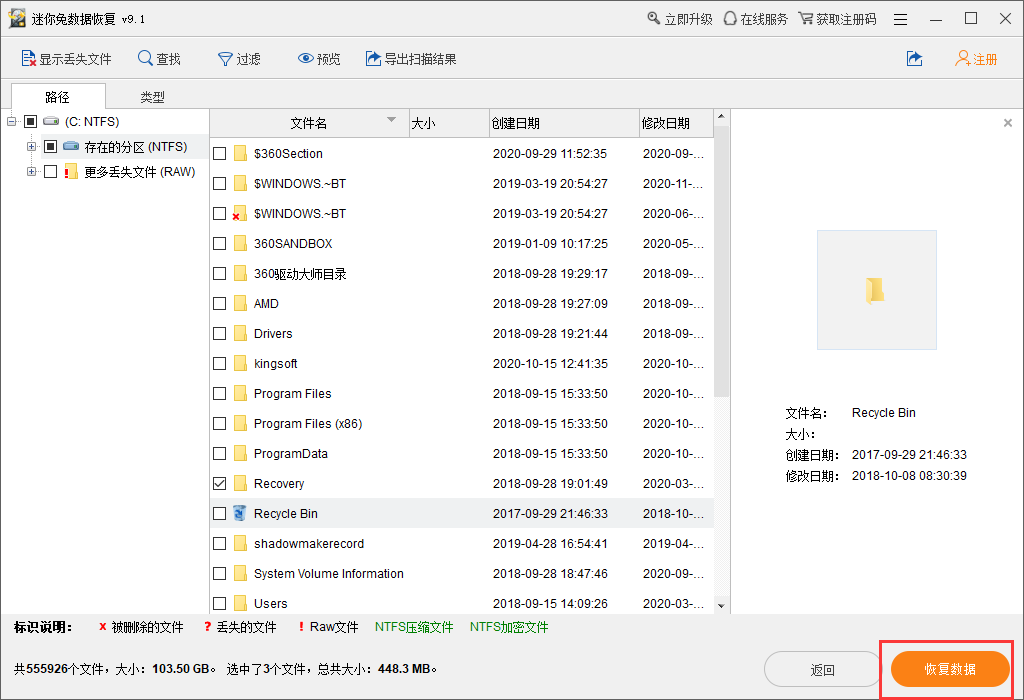
Task: Check the 360SANDBOX checkbox
Action: click(x=220, y=244)
